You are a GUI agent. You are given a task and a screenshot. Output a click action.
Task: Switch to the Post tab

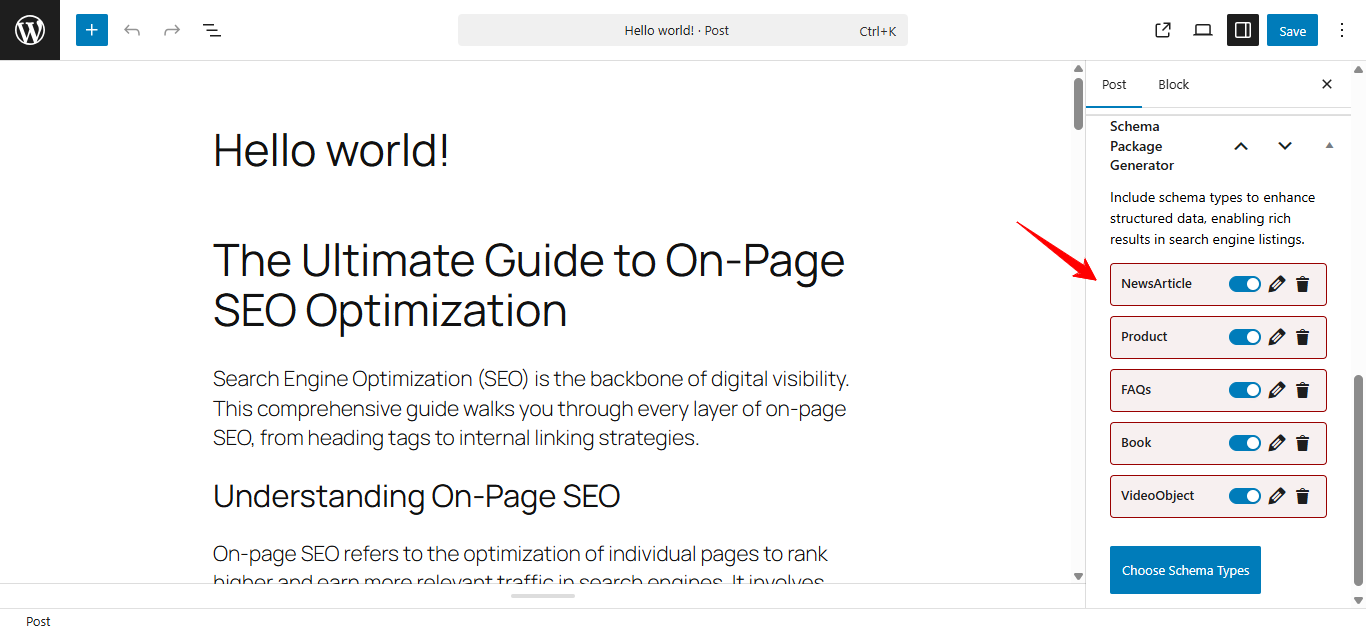pyautogui.click(x=1114, y=85)
